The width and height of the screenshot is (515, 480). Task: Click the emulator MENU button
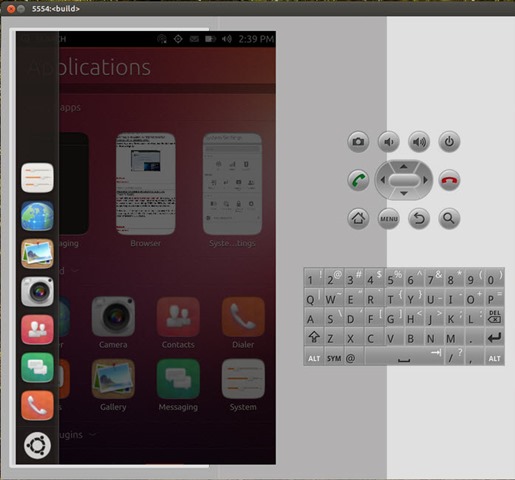(x=389, y=219)
